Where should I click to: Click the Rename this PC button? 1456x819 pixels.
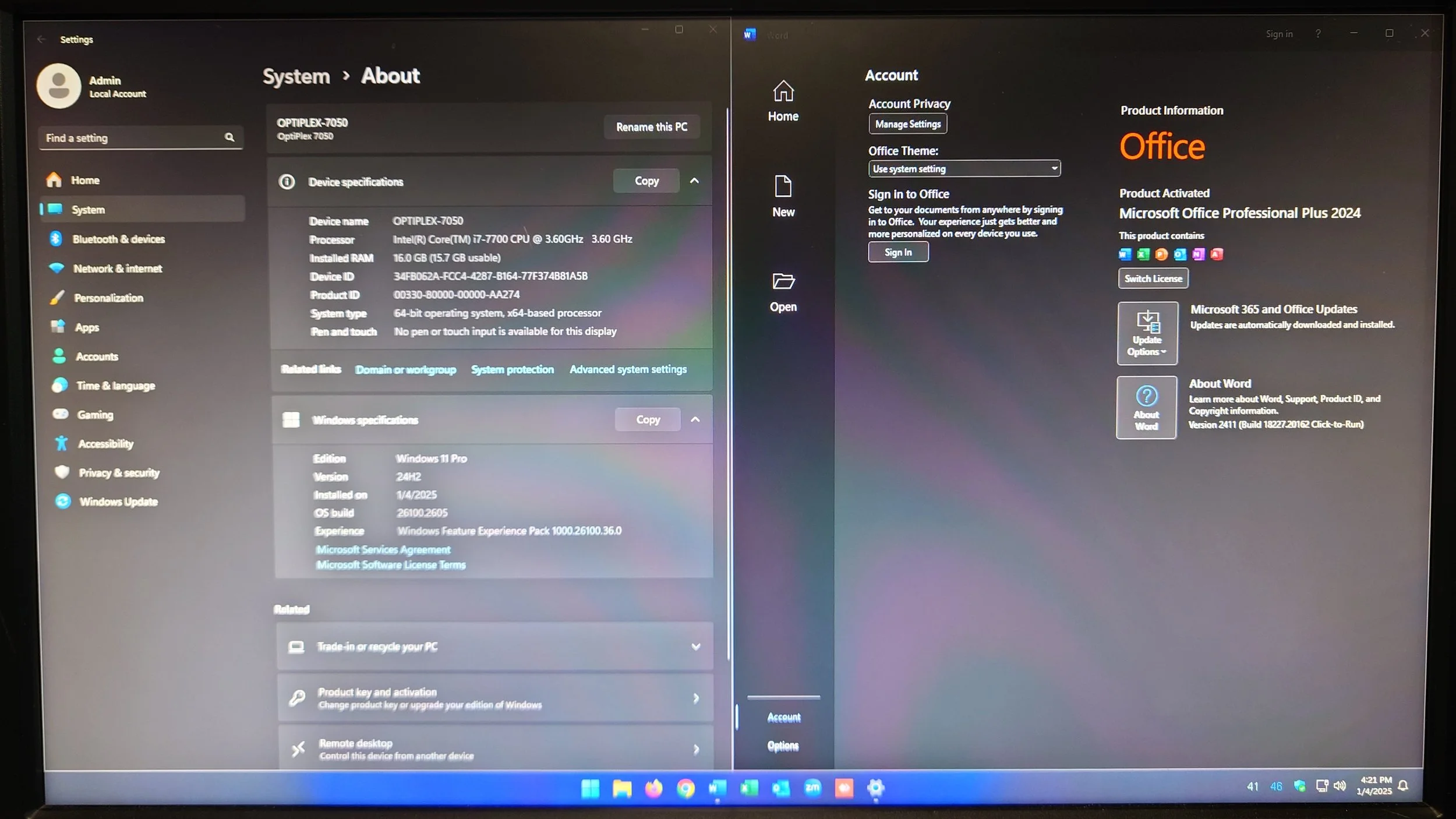tap(651, 127)
